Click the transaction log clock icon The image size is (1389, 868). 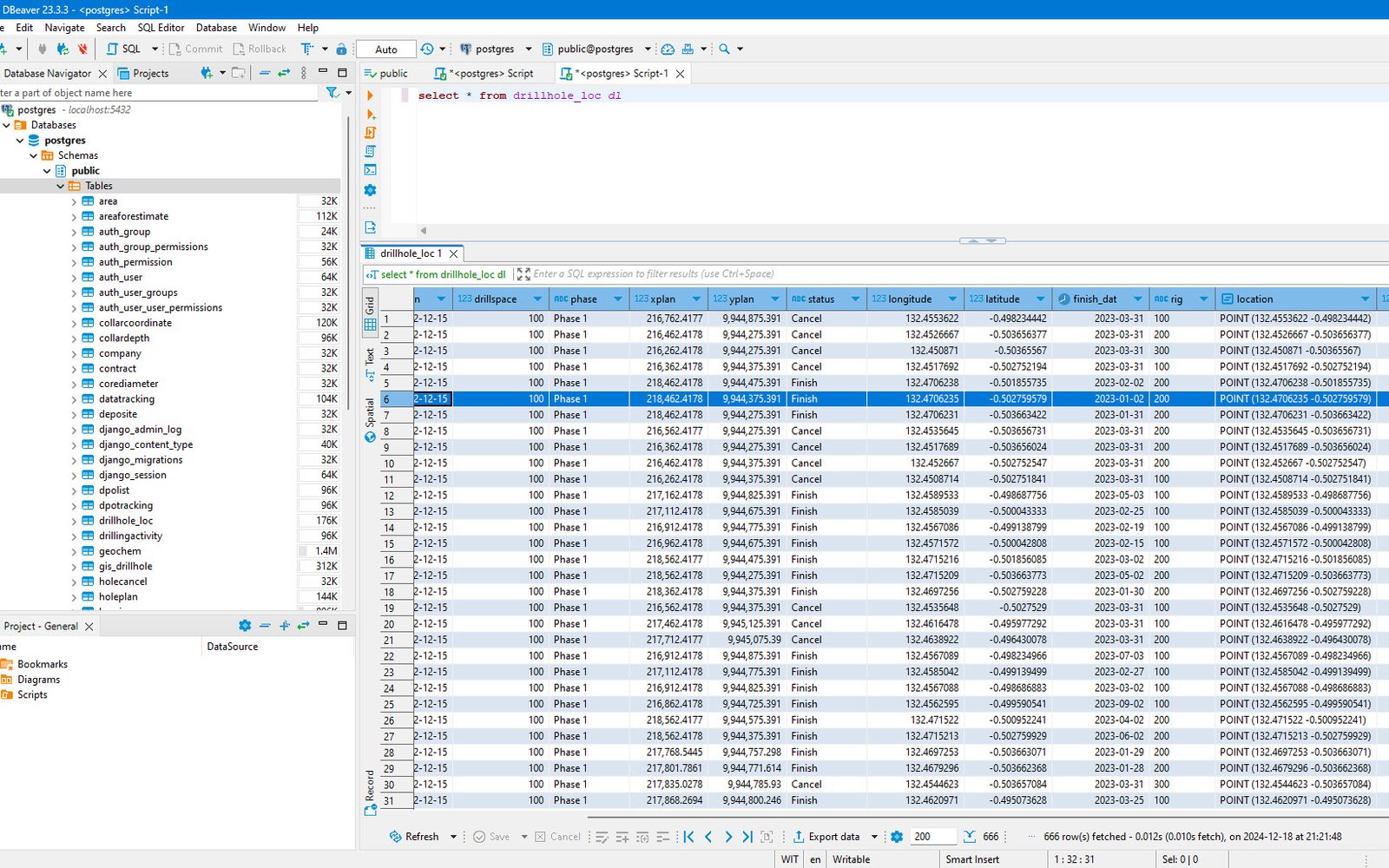point(426,49)
